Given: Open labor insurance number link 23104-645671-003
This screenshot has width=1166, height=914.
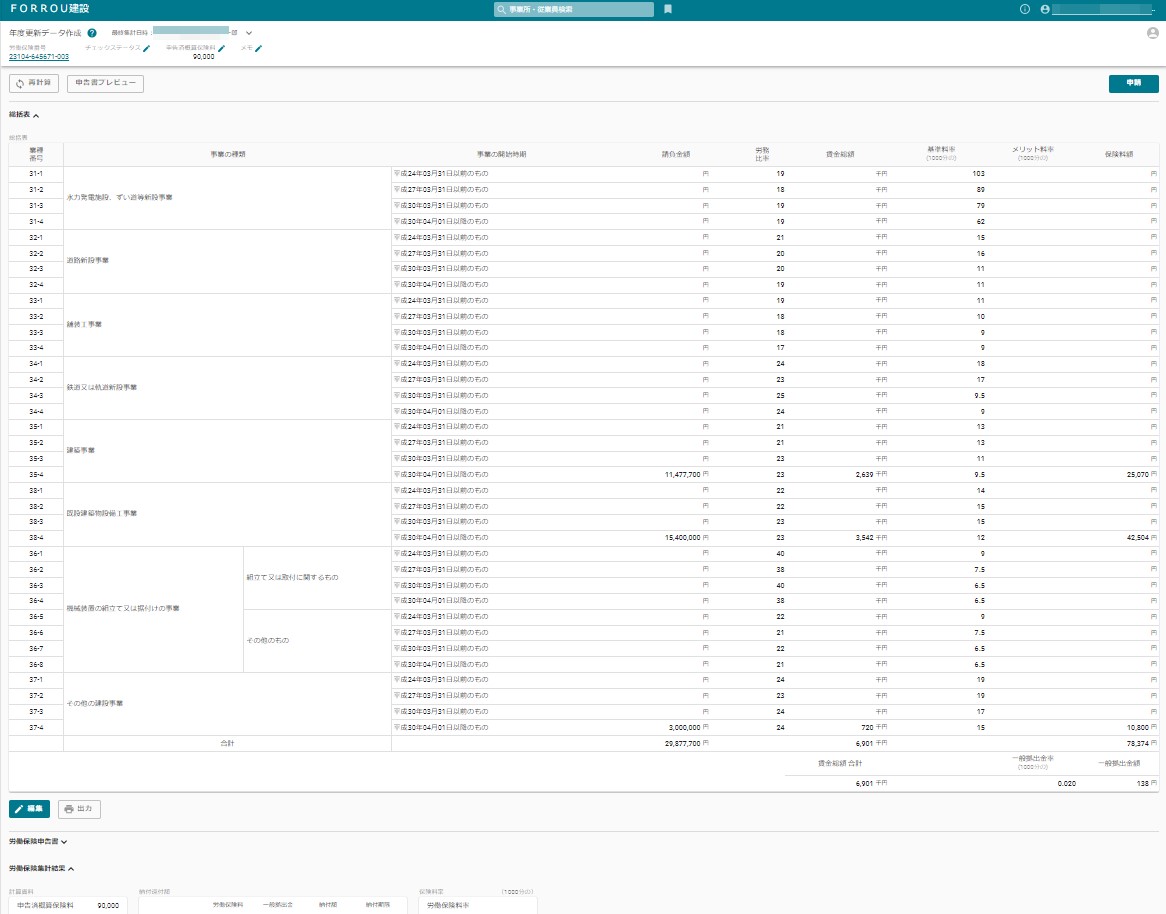Looking at the screenshot, I should click(x=39, y=57).
